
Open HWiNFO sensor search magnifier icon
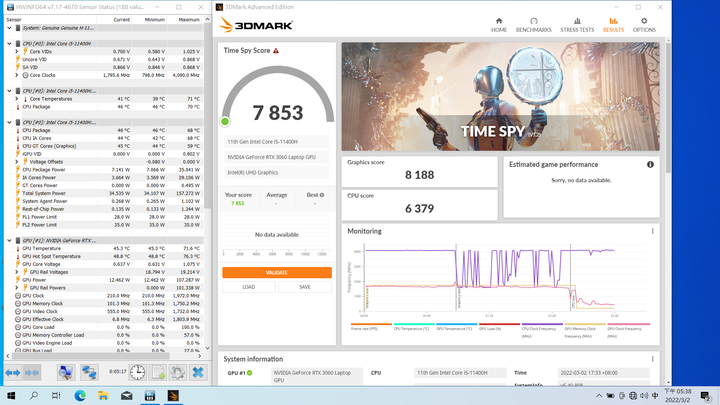pyautogui.click(x=66, y=372)
